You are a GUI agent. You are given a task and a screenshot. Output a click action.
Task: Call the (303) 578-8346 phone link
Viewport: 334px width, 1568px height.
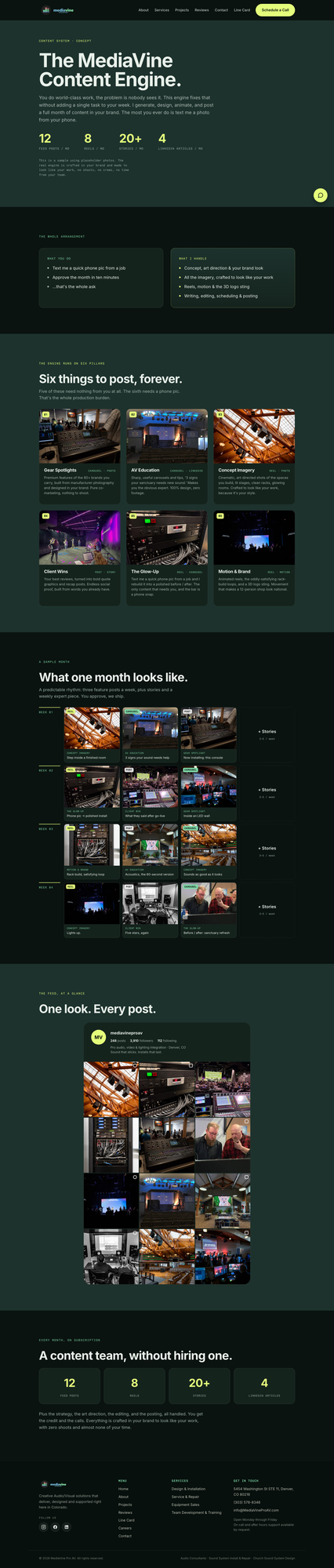pos(247,1502)
